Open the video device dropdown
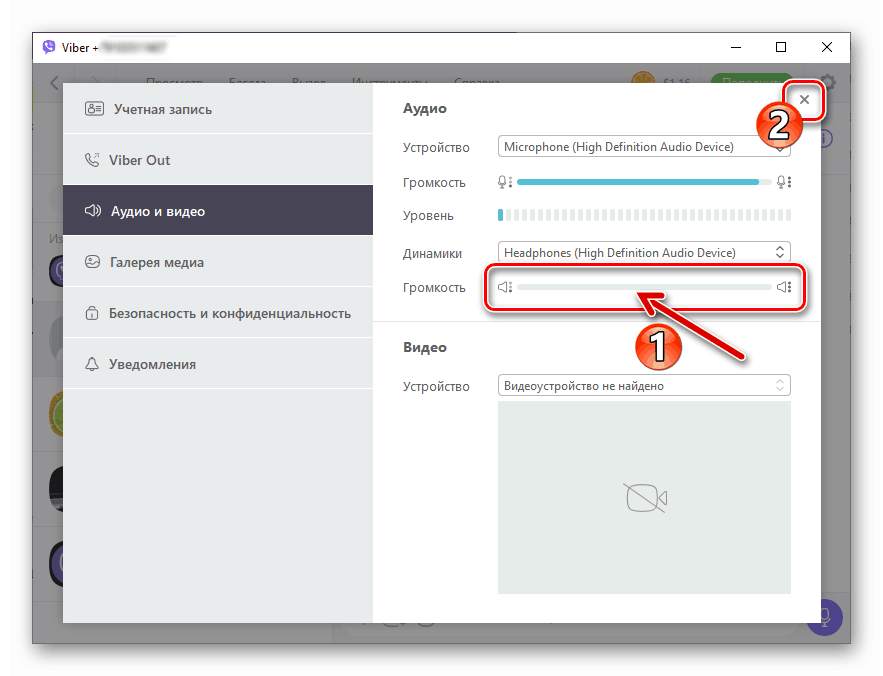Screen dimensions: 883x676 click(644, 386)
